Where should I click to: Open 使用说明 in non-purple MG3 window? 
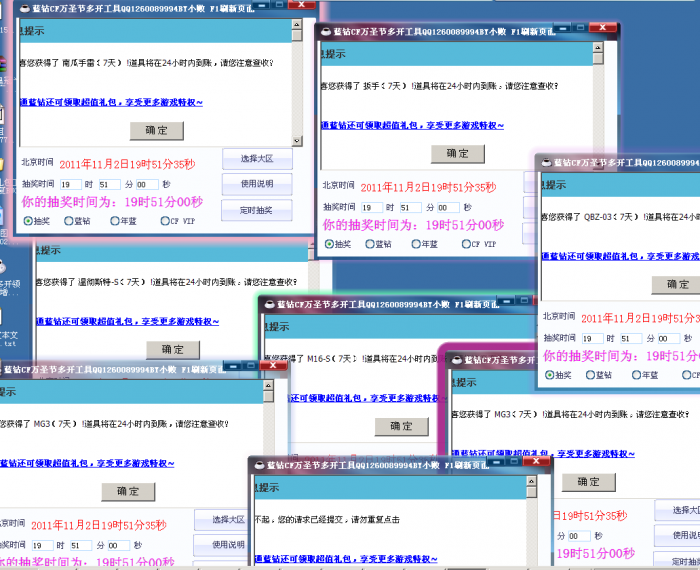click(x=221, y=545)
